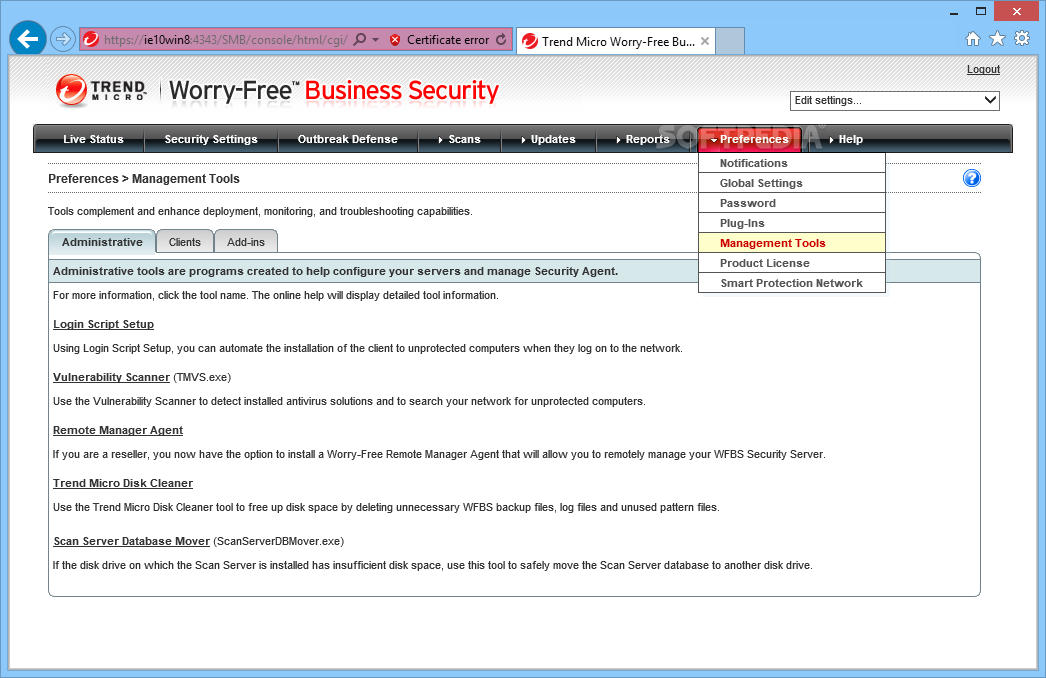1046x678 pixels.
Task: Select Password menu entry
Action: pos(792,203)
